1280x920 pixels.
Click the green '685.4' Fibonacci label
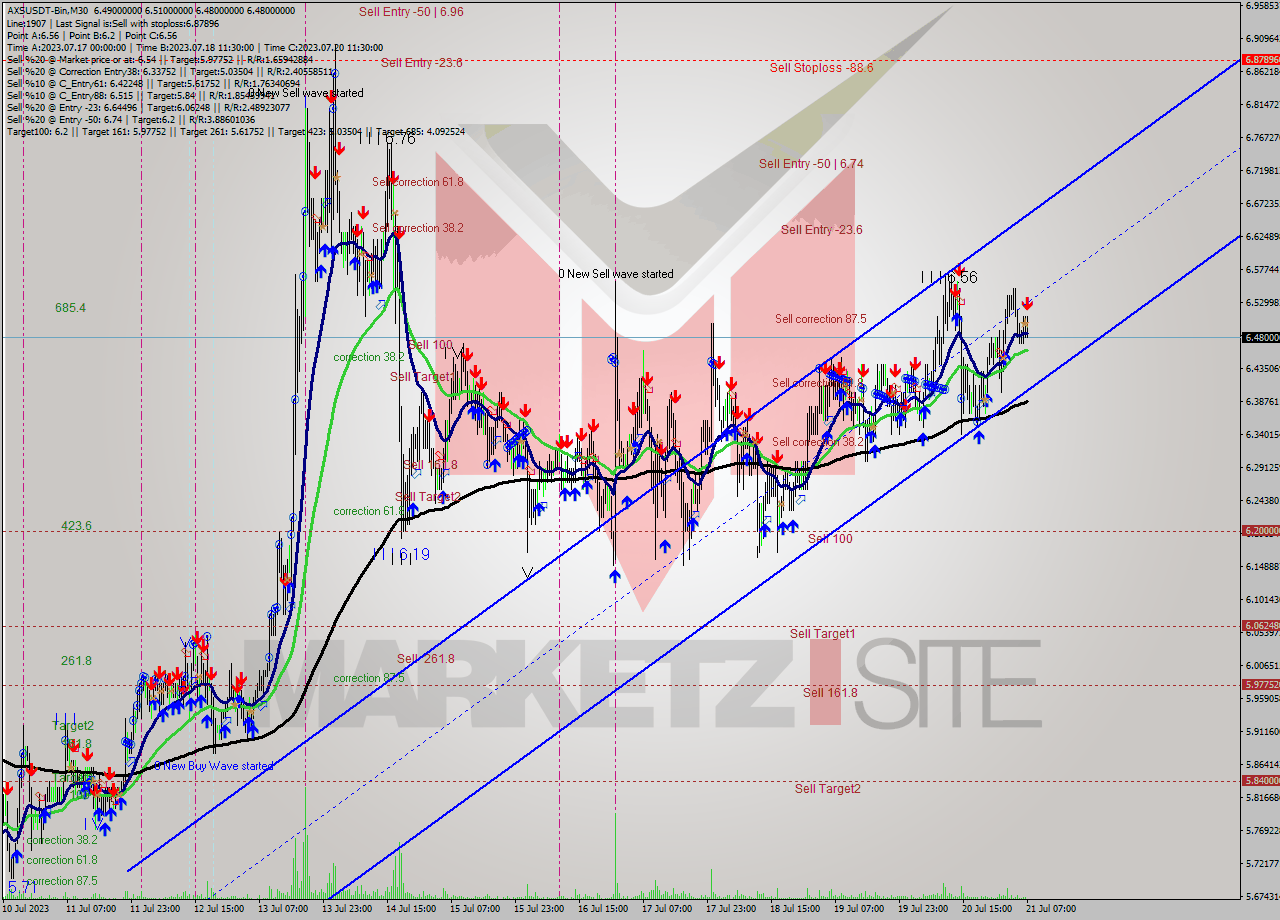point(70,308)
